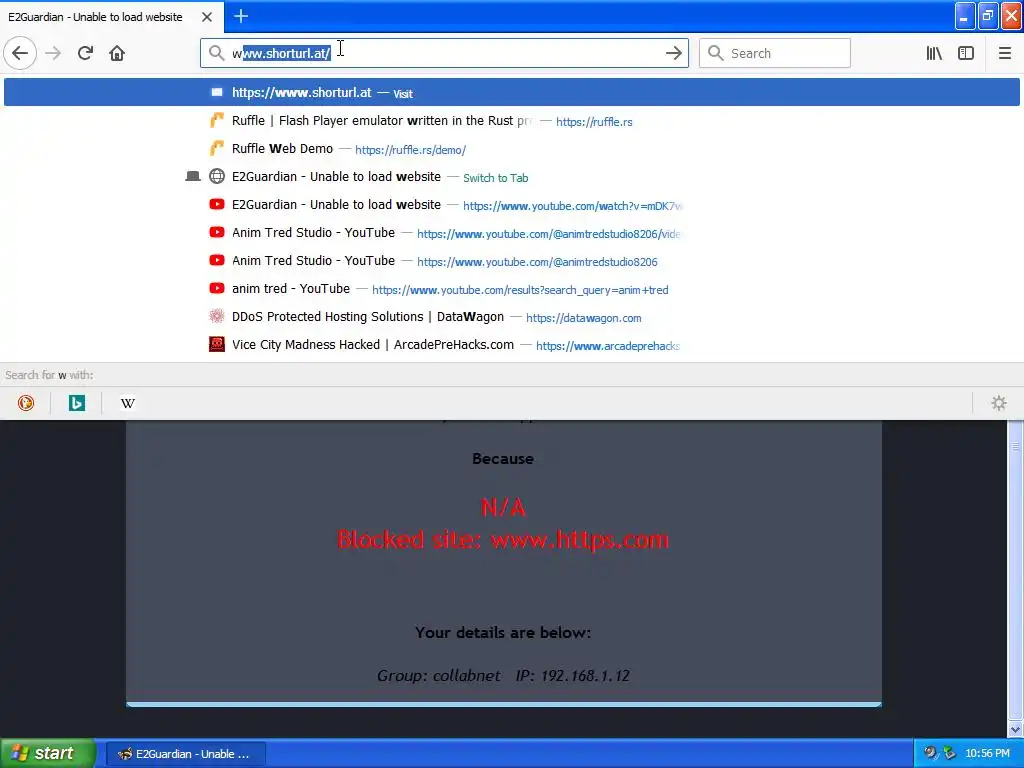Viewport: 1024px width, 768px height.
Task: Select Ruffle Web Demo suggestion
Action: point(511,148)
